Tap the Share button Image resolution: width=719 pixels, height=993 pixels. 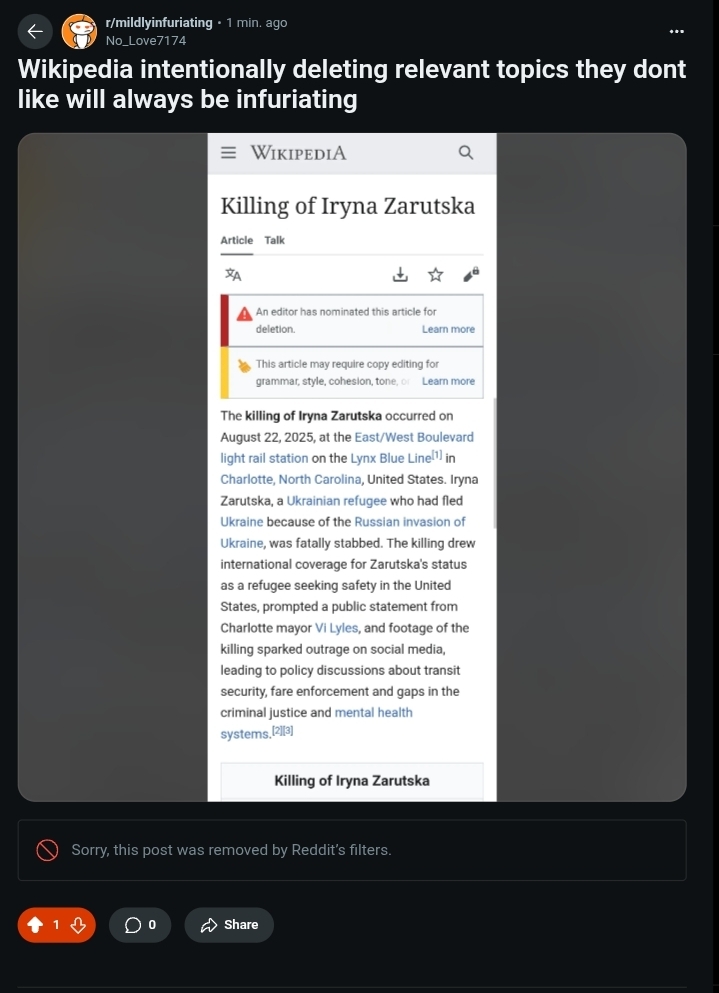click(230, 925)
